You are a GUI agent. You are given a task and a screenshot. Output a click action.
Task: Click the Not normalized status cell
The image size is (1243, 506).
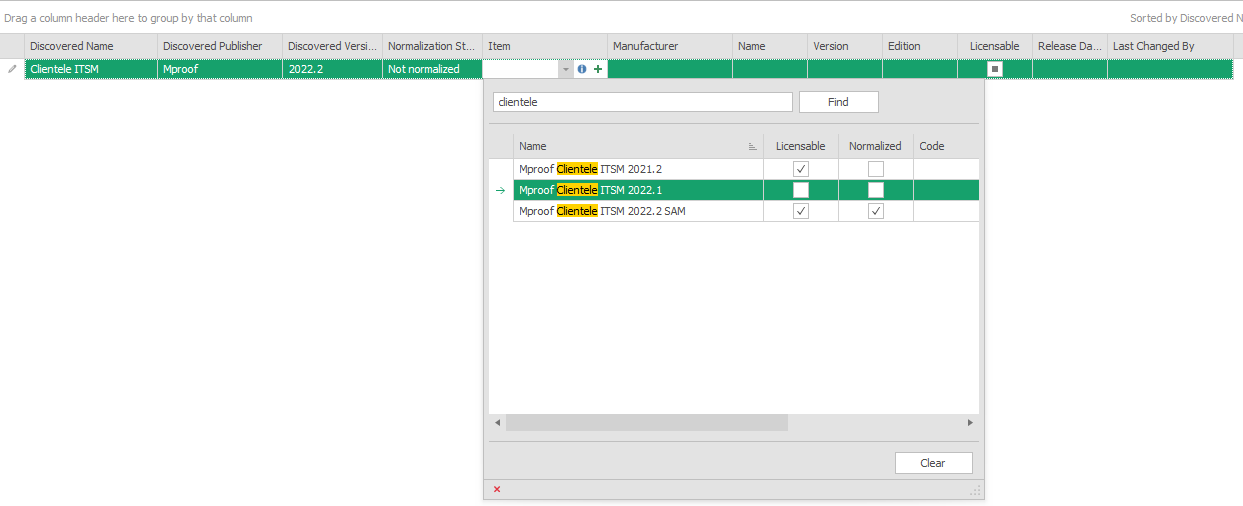[x=433, y=69]
